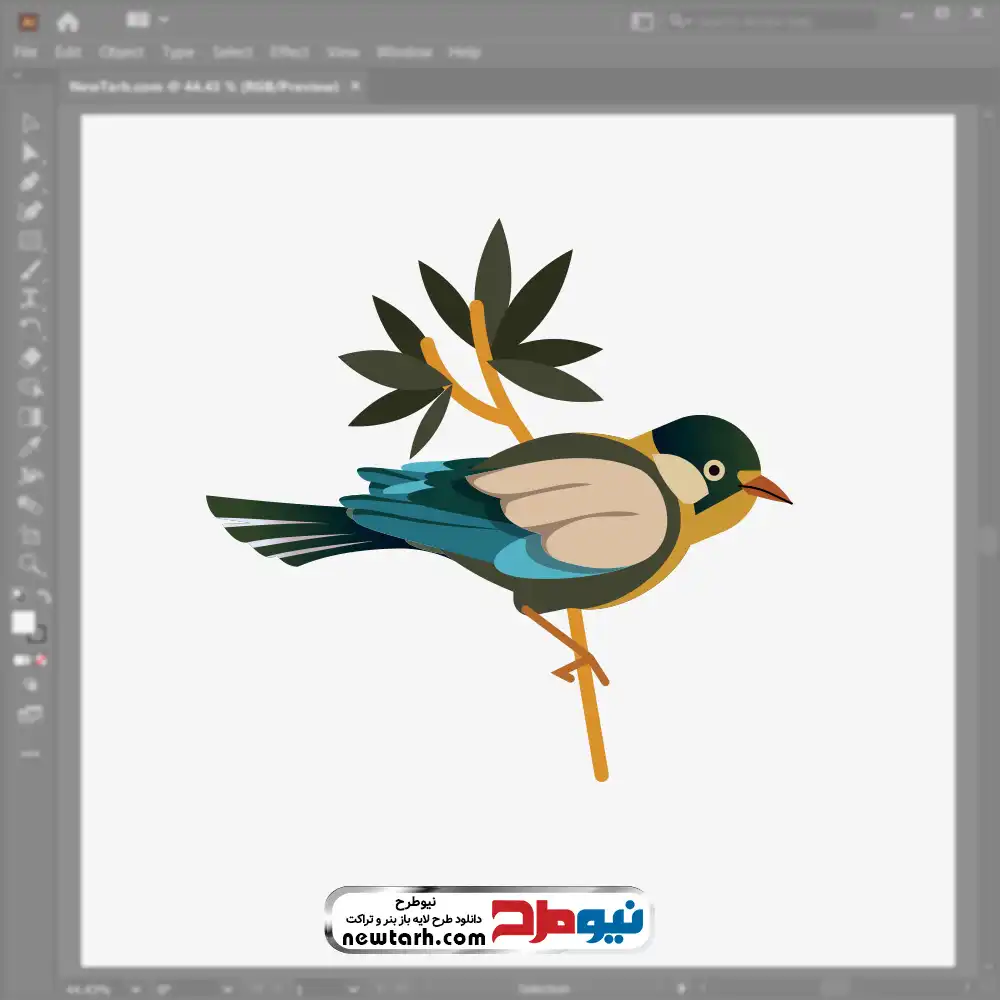
Task: Click the white Fill color swatch
Action: coord(23,623)
